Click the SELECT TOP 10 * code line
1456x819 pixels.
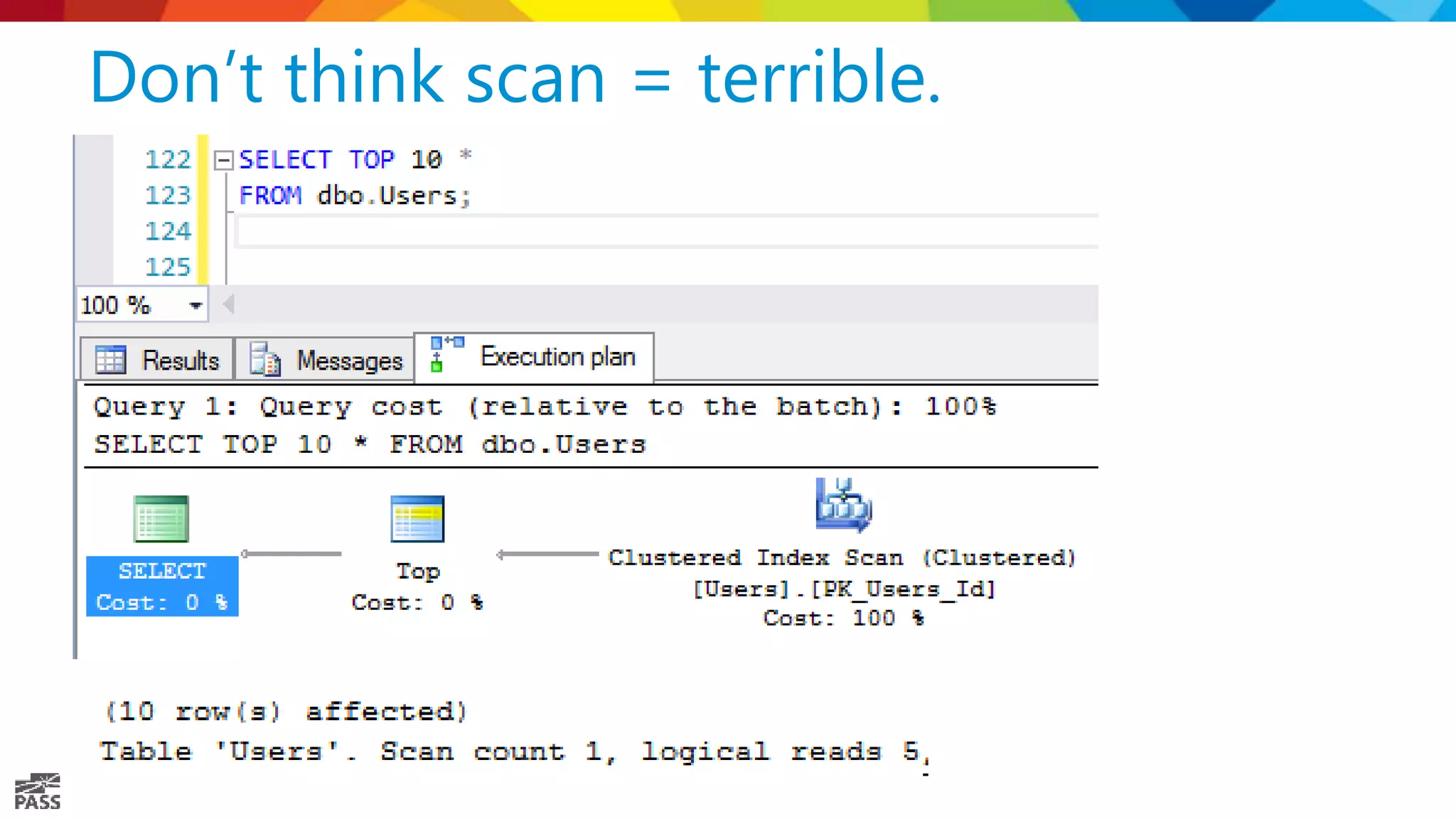pos(355,159)
